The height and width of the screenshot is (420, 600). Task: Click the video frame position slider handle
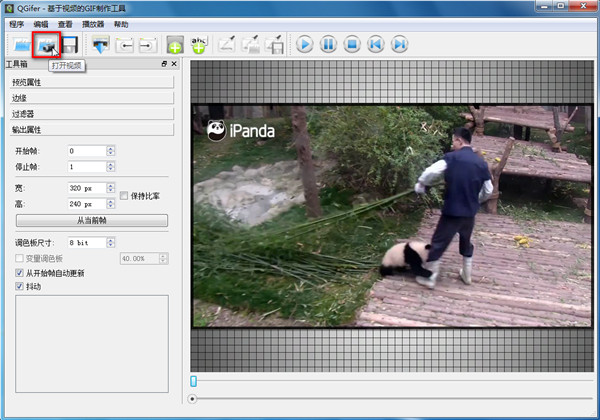click(x=193, y=381)
